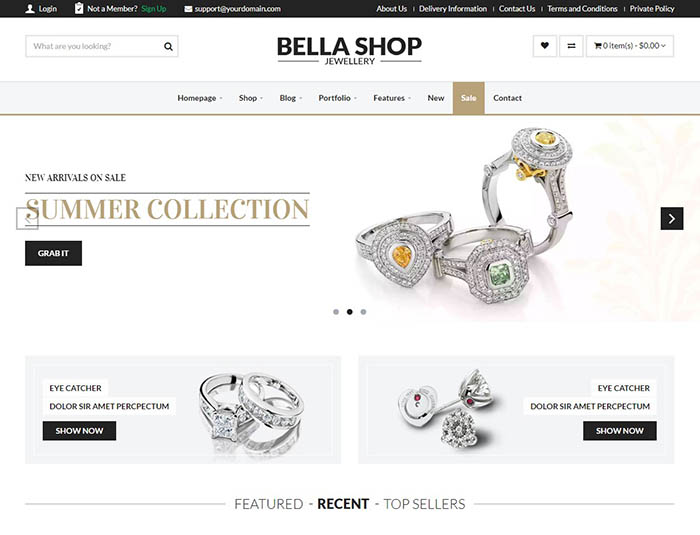
Task: Click the search magnifier icon
Action: (x=168, y=46)
